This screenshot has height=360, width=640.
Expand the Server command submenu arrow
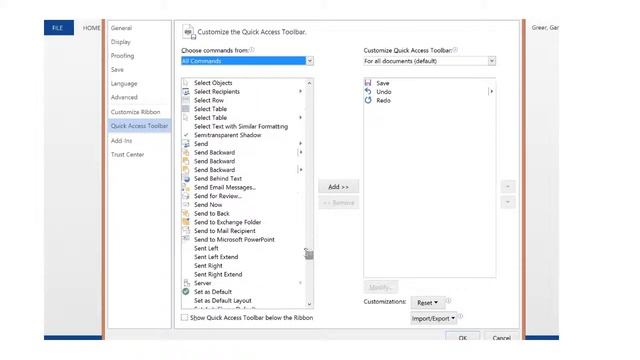pyautogui.click(x=300, y=283)
